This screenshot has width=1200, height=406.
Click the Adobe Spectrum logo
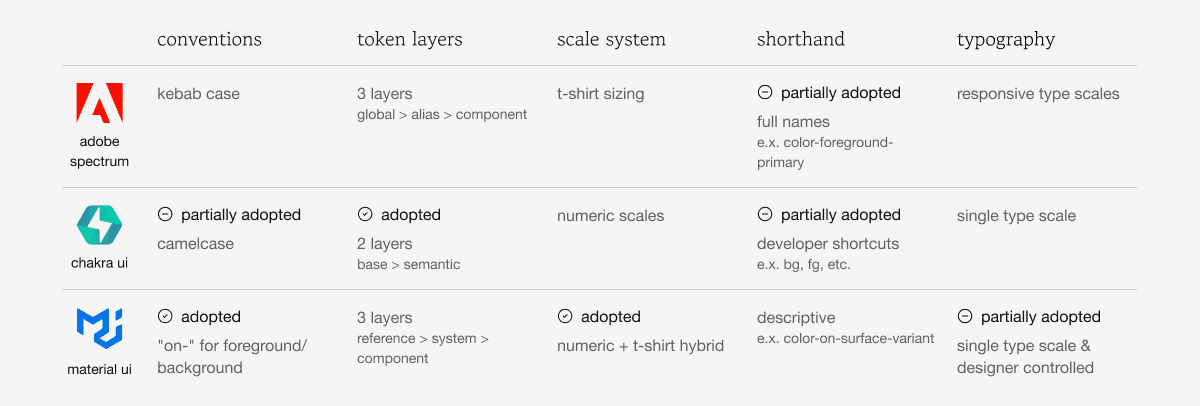99,103
